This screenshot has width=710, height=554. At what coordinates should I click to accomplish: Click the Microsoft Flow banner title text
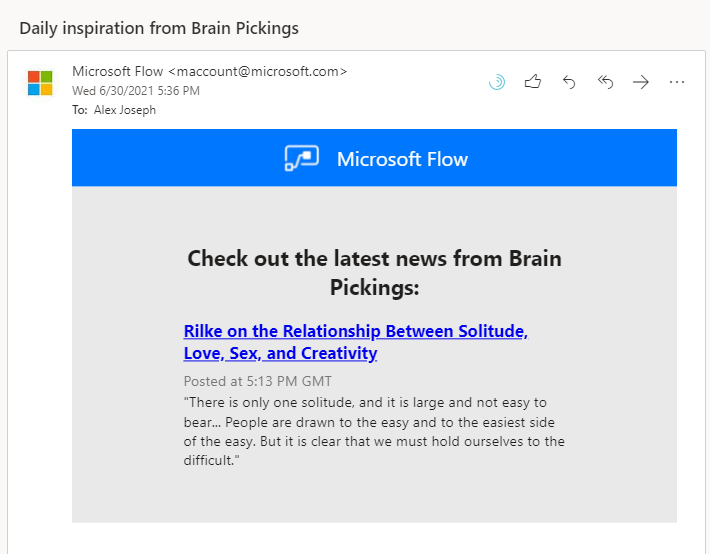(x=402, y=159)
